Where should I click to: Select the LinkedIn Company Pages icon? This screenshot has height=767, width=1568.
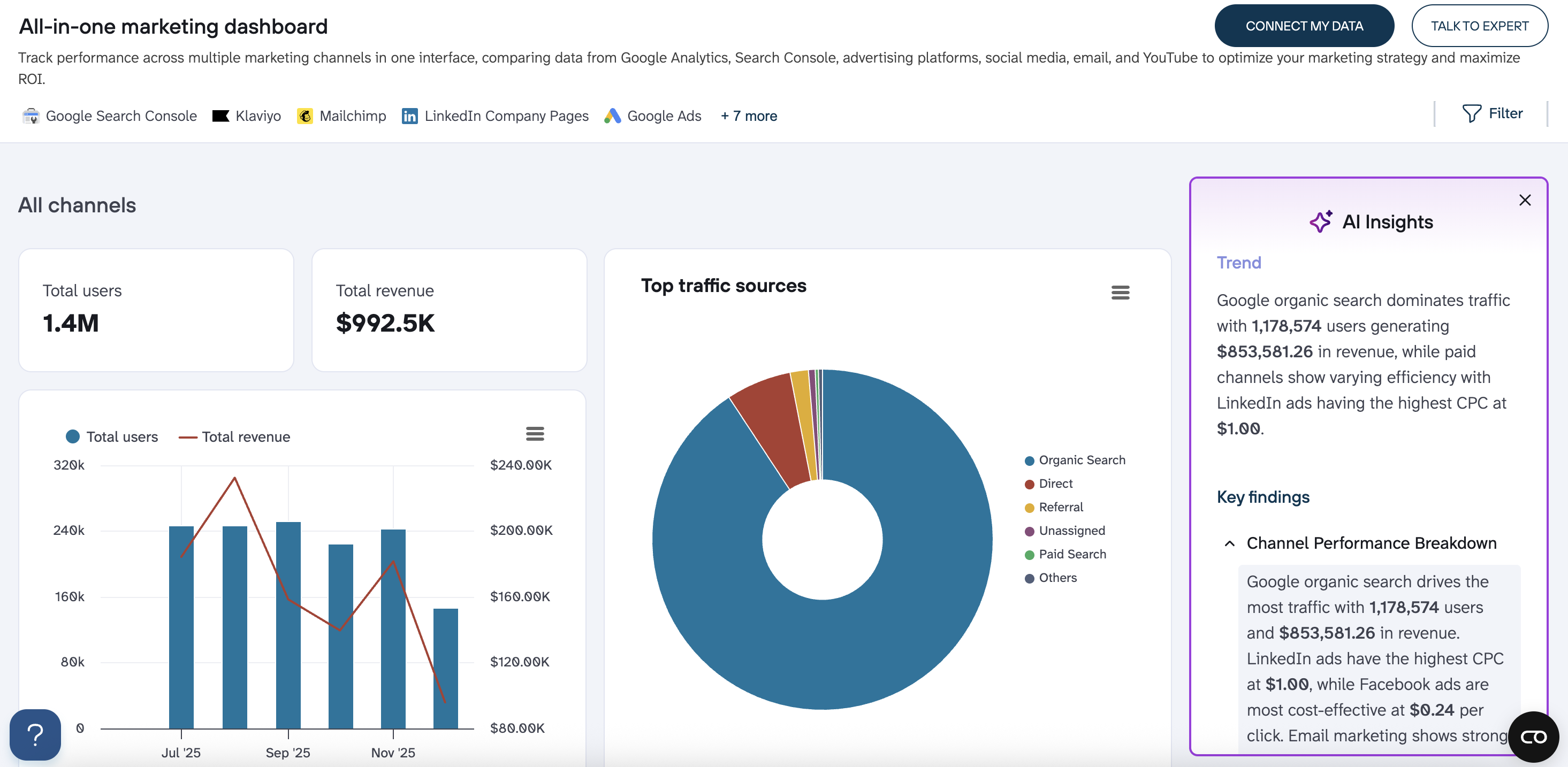[409, 116]
